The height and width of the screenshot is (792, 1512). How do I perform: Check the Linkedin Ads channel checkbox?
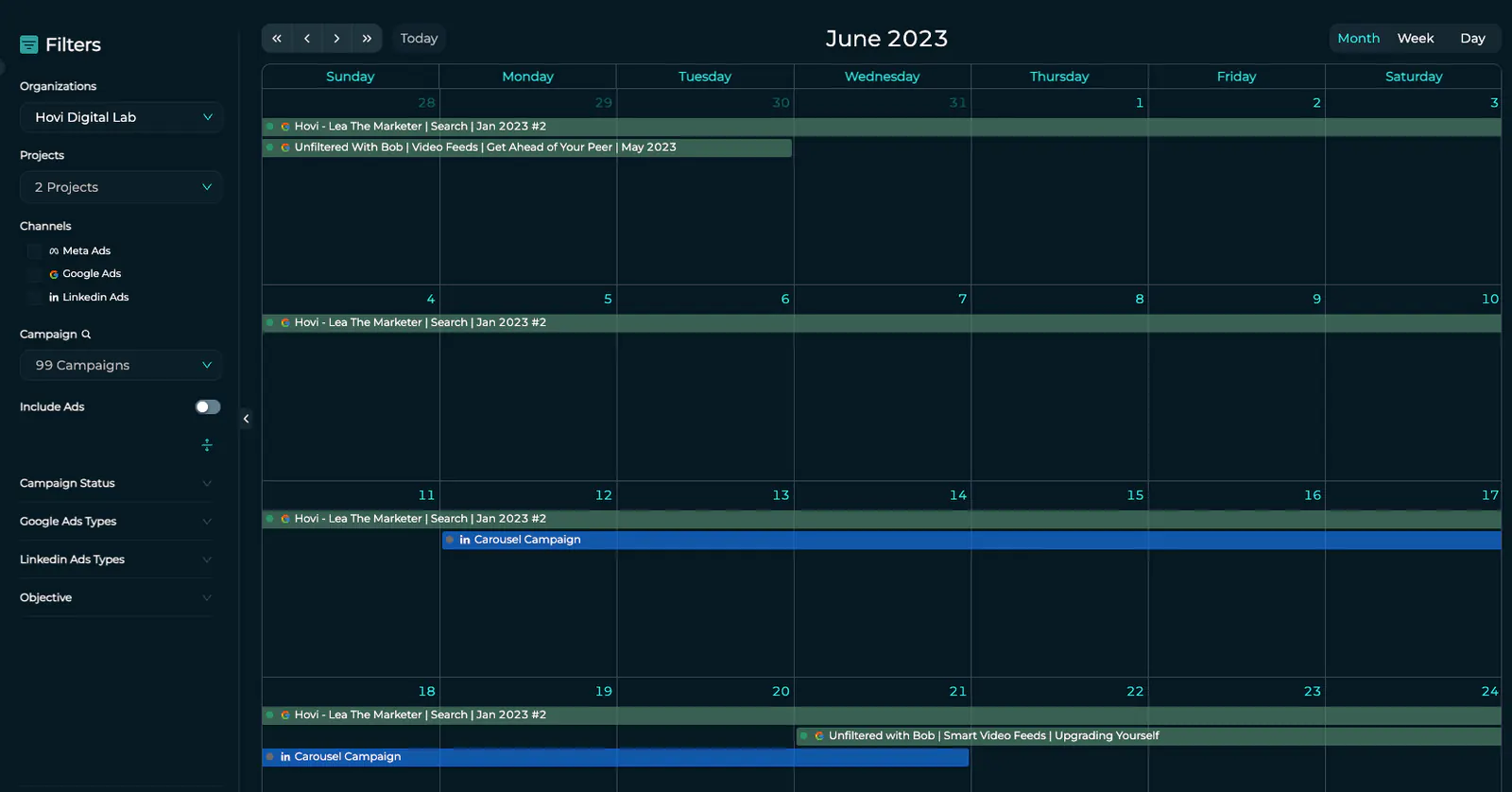(x=35, y=298)
